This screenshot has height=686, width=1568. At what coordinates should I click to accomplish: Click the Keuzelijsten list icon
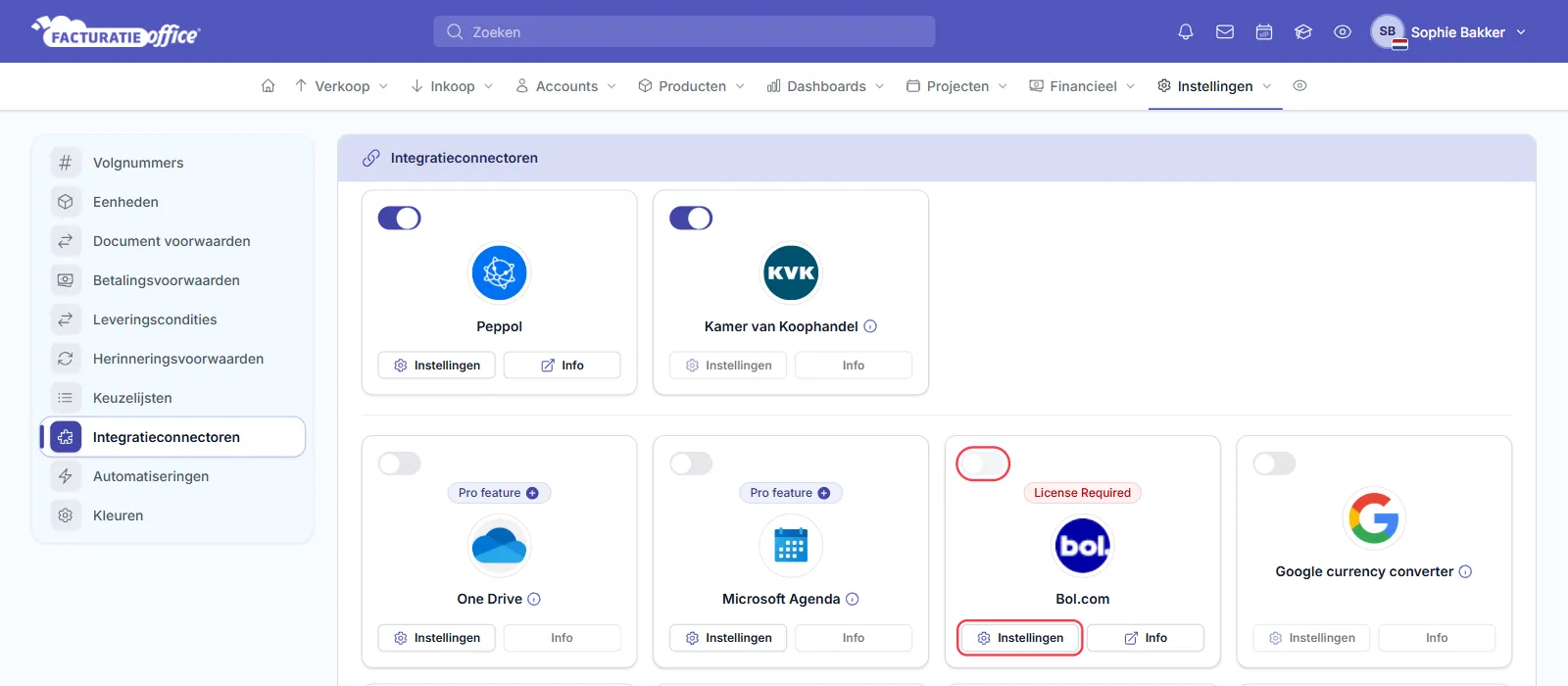pyautogui.click(x=66, y=398)
